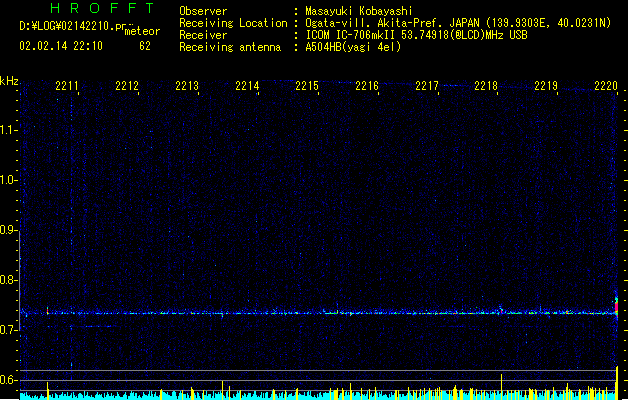Click the 2217 time marker
This screenshot has width=629, height=400.
[427, 86]
